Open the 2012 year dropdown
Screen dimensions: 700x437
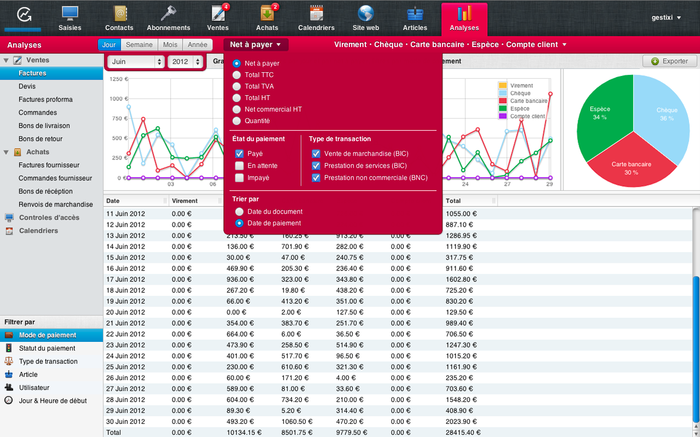coord(187,62)
